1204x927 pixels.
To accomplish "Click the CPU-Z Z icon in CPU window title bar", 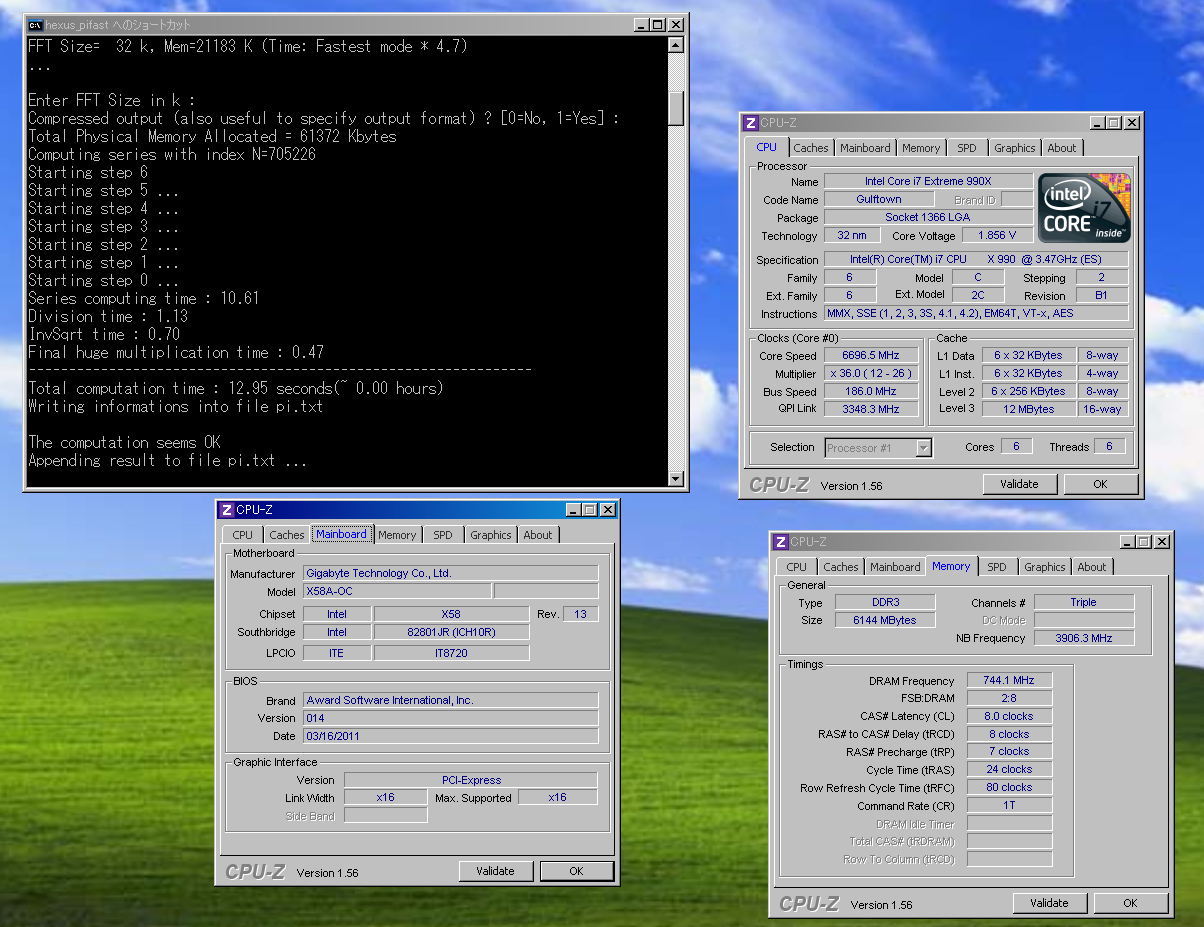I will coord(750,123).
